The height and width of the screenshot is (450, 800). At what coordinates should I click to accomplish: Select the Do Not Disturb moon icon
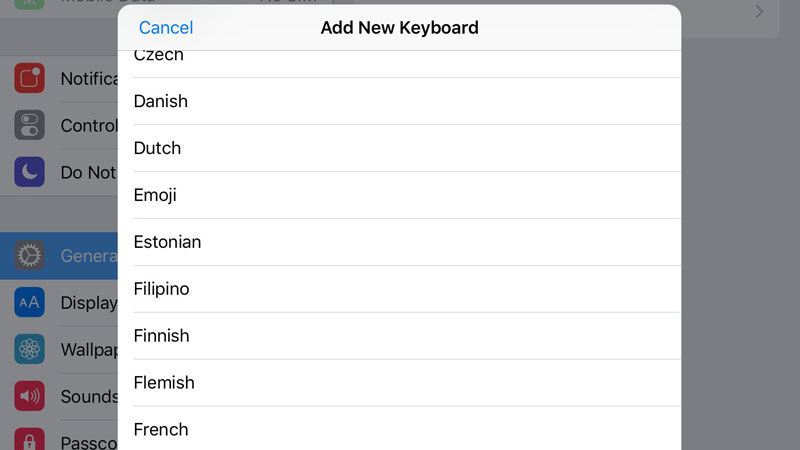pos(30,172)
